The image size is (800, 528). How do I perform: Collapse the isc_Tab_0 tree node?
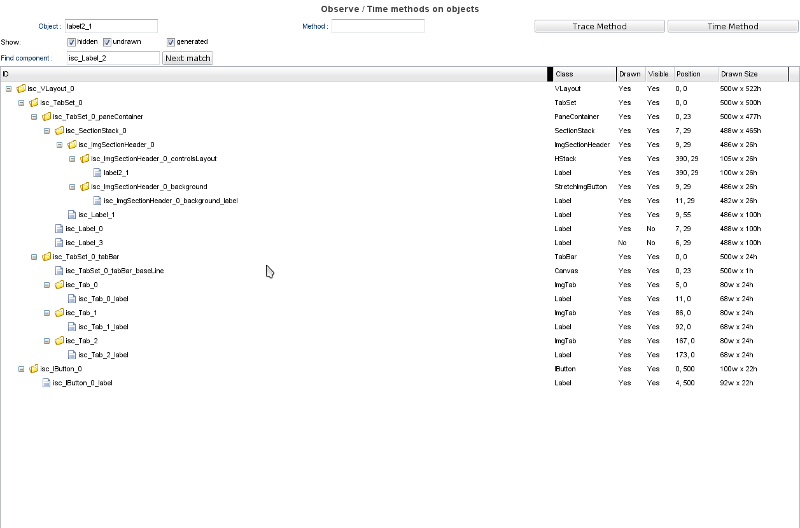[46, 285]
